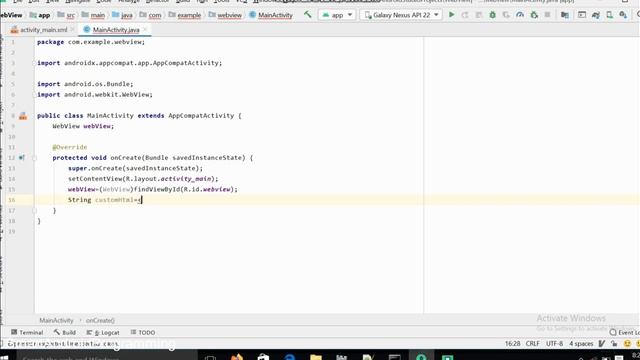Click the MainActivity crumb in the bottom editor bar
This screenshot has height=360, width=640.
(x=56, y=320)
